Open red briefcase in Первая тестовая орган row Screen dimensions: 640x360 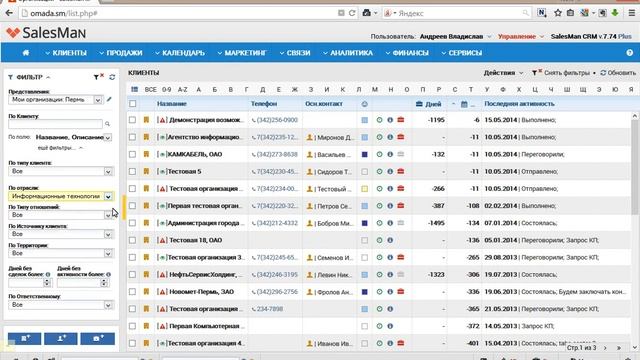pos(401,206)
